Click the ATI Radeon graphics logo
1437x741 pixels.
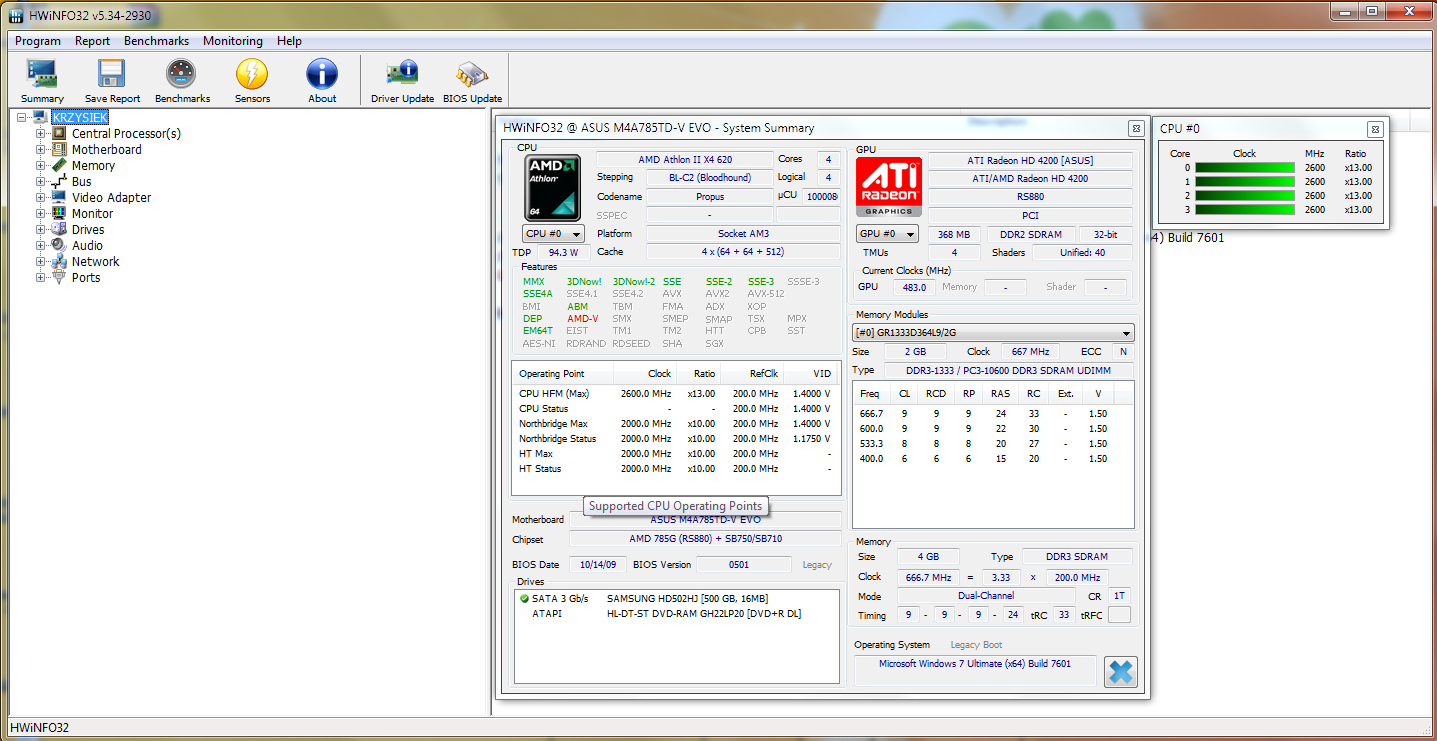click(889, 186)
